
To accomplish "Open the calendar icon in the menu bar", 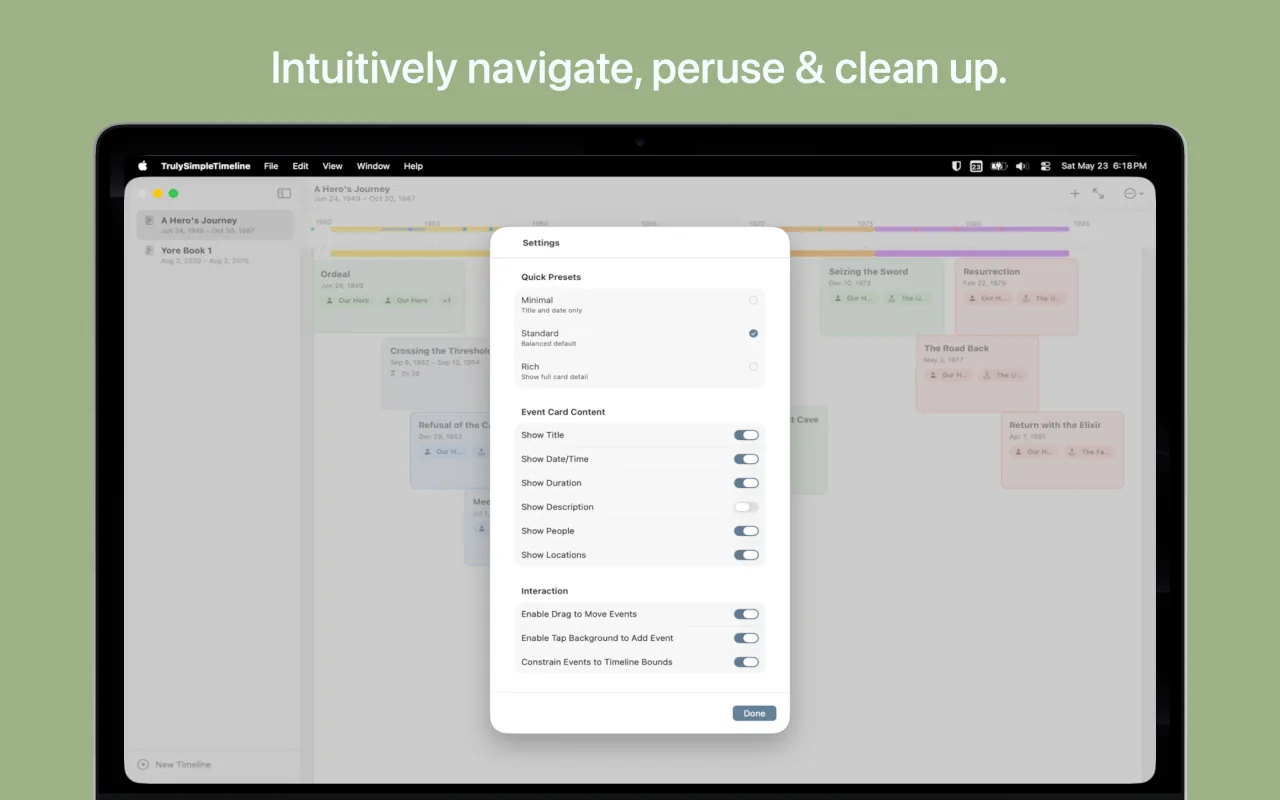I will coord(976,166).
